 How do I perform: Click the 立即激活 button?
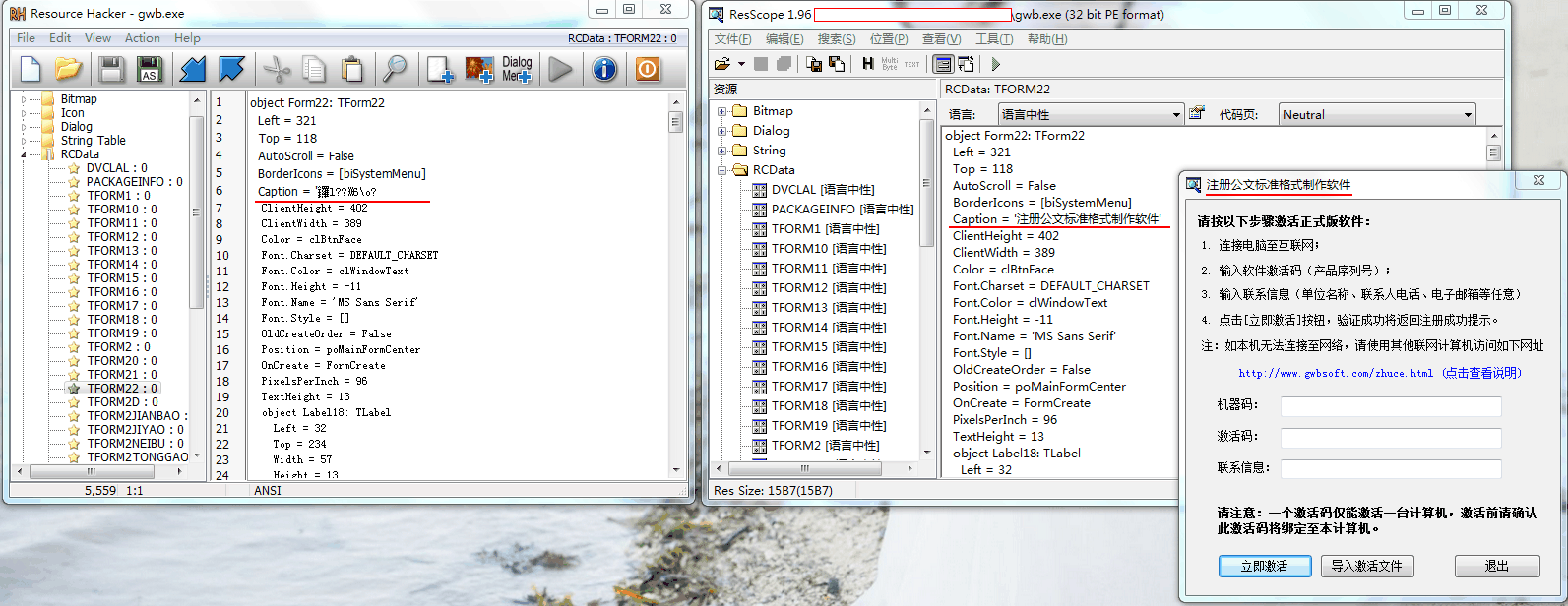(1265, 566)
